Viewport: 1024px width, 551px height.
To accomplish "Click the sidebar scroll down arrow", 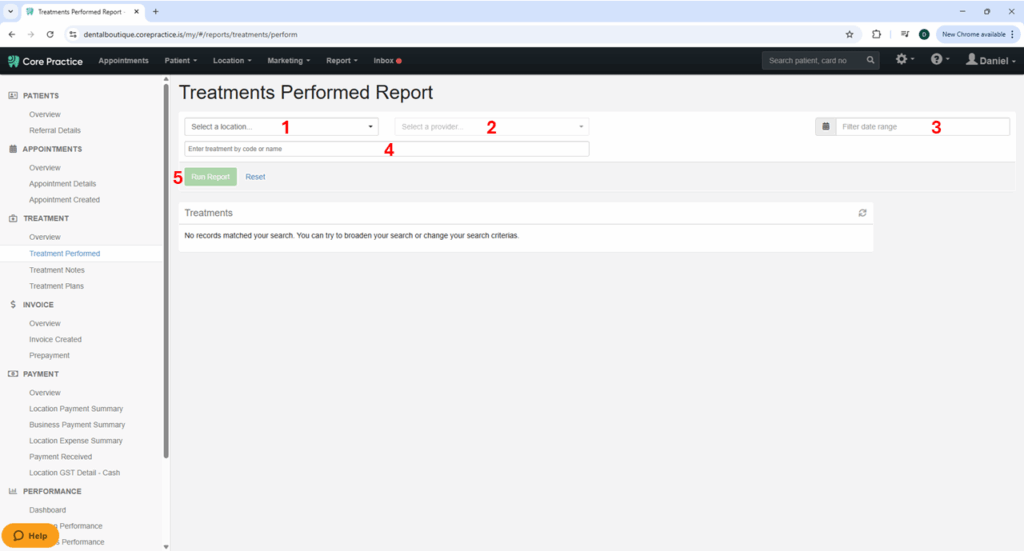I will 166,546.
